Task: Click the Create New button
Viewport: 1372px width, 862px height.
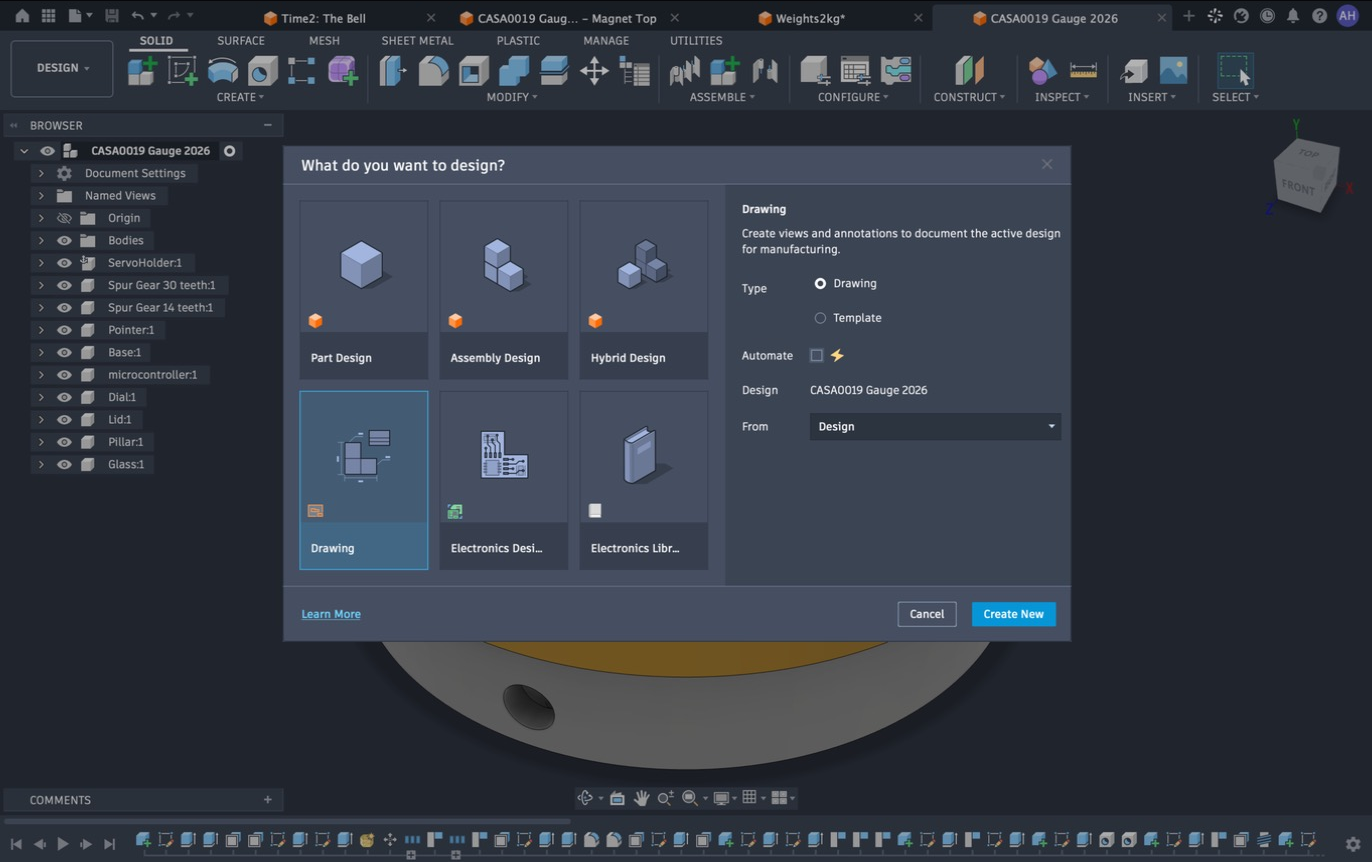Action: [1013, 614]
